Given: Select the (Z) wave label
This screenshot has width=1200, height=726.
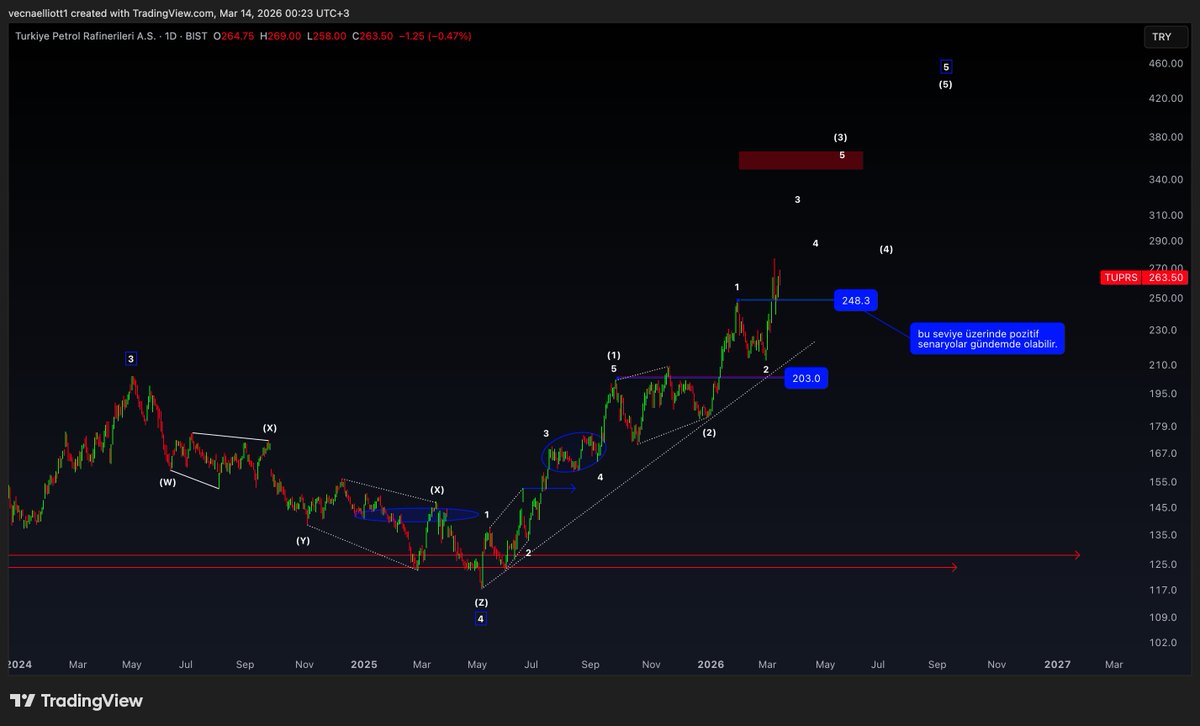Looking at the screenshot, I should (x=481, y=602).
